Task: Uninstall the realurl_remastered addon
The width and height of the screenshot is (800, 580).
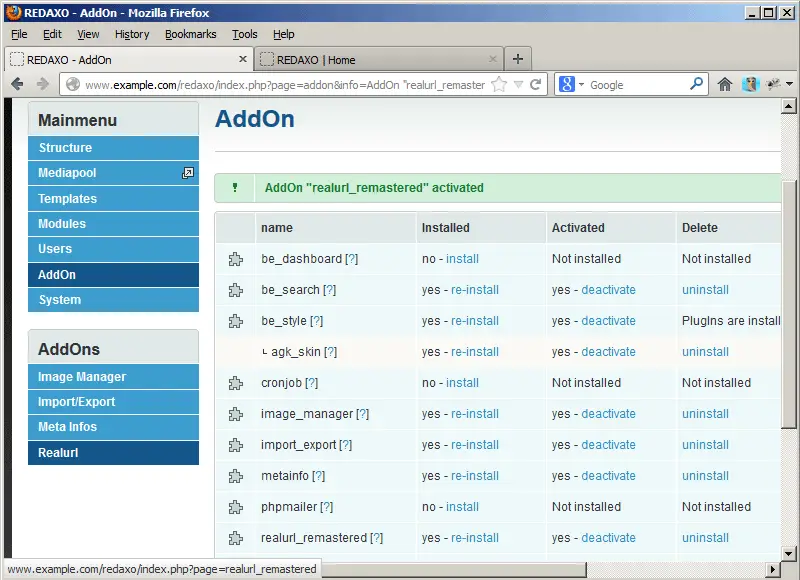Action: click(x=706, y=538)
